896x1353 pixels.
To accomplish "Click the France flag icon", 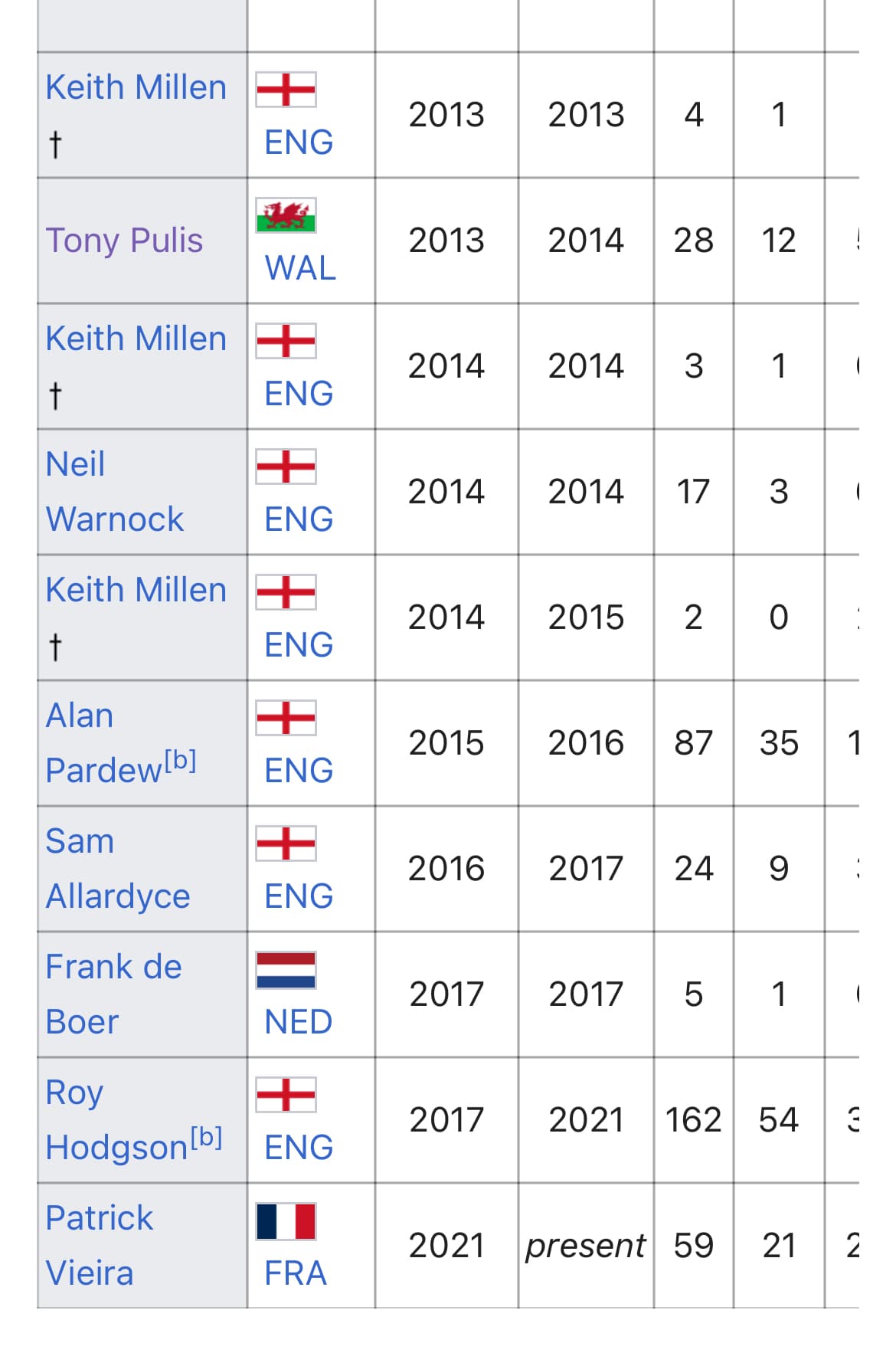I will [x=286, y=1220].
